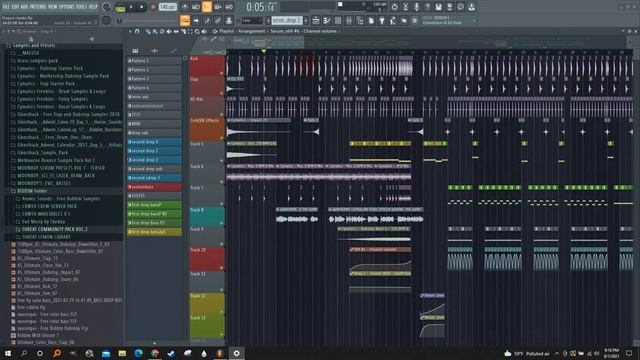Click the Save project floppy icon
This screenshot has width=640, height=360.
pyautogui.click(x=438, y=7)
